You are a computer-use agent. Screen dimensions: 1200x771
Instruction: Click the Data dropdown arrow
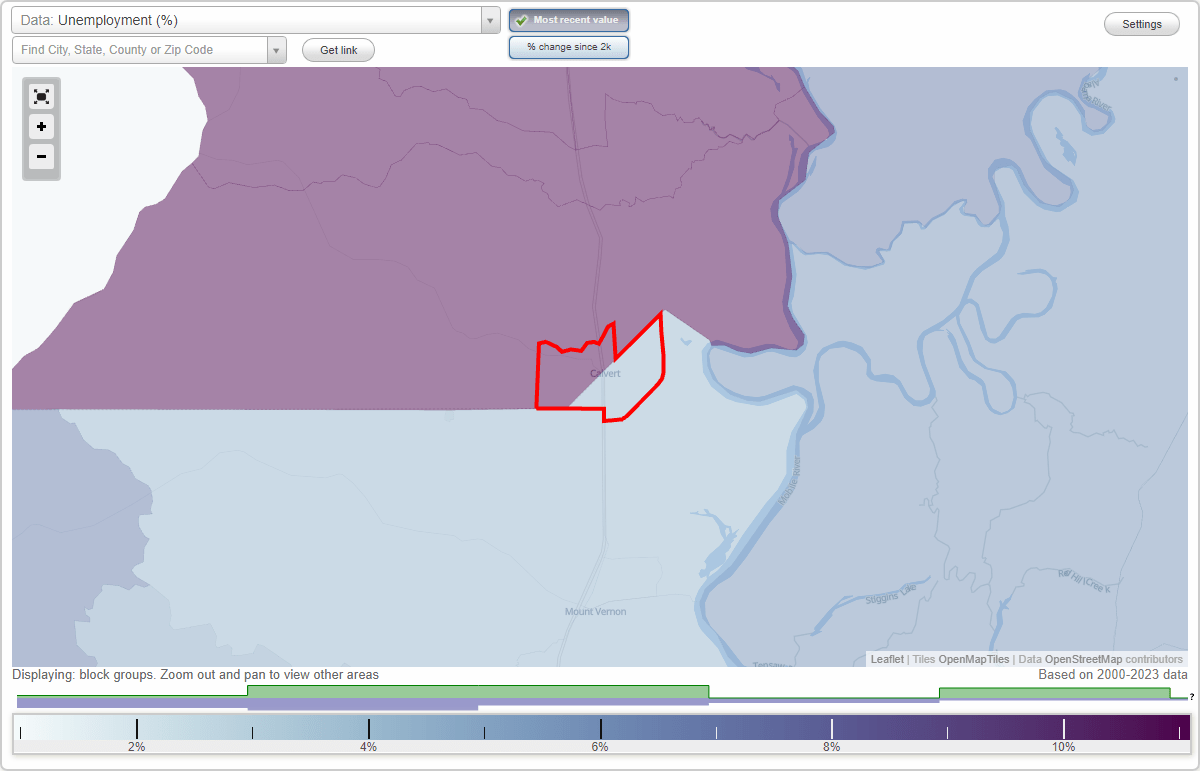point(489,19)
